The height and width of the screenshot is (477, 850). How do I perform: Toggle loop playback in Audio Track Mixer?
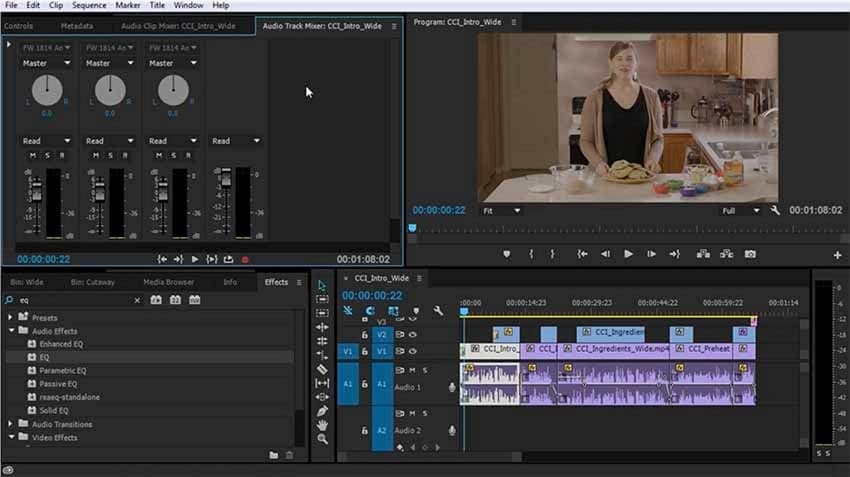tap(228, 260)
